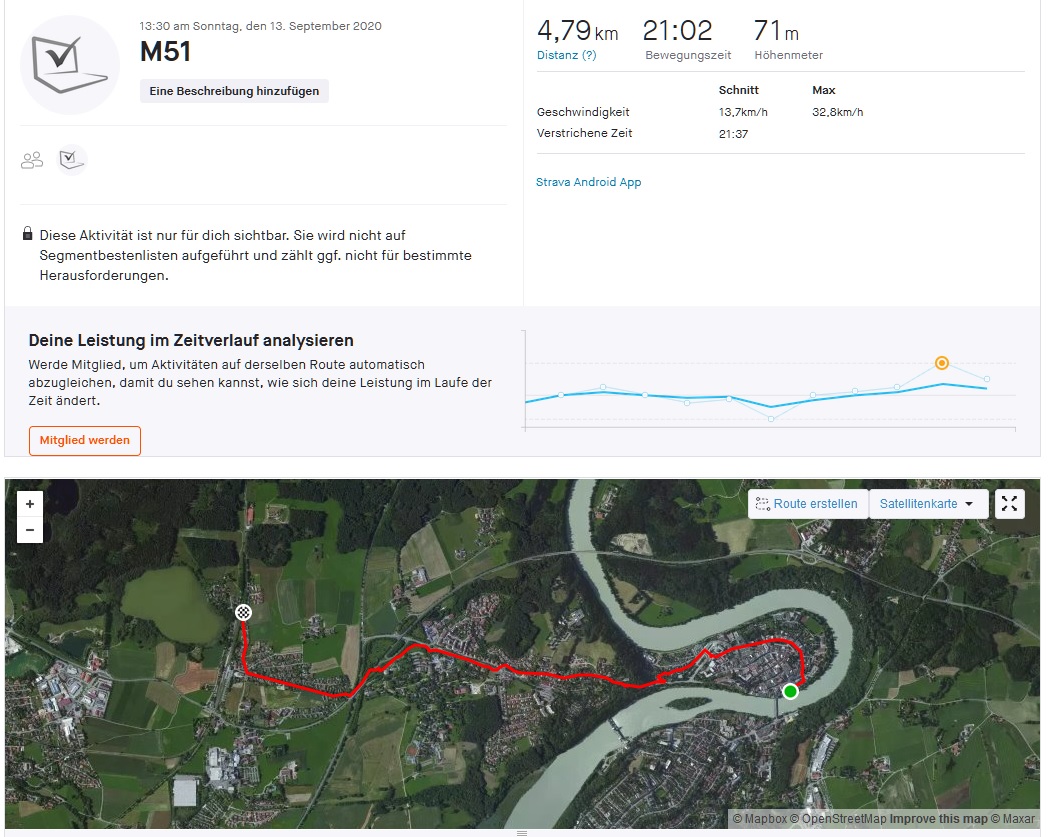Click the Improve this map link
1053x837 pixels.
click(938, 819)
